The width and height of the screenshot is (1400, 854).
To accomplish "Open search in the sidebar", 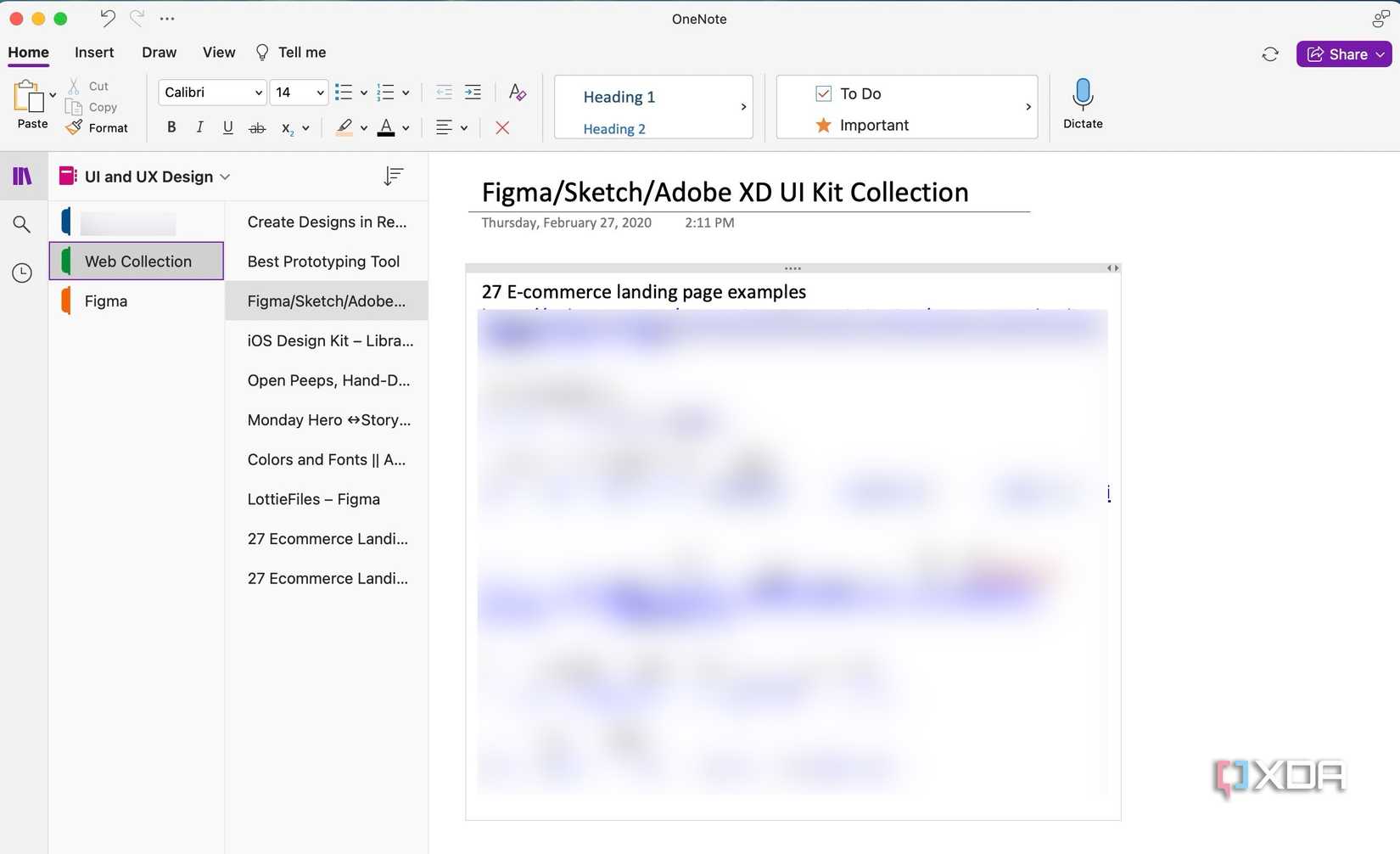I will coord(22,224).
